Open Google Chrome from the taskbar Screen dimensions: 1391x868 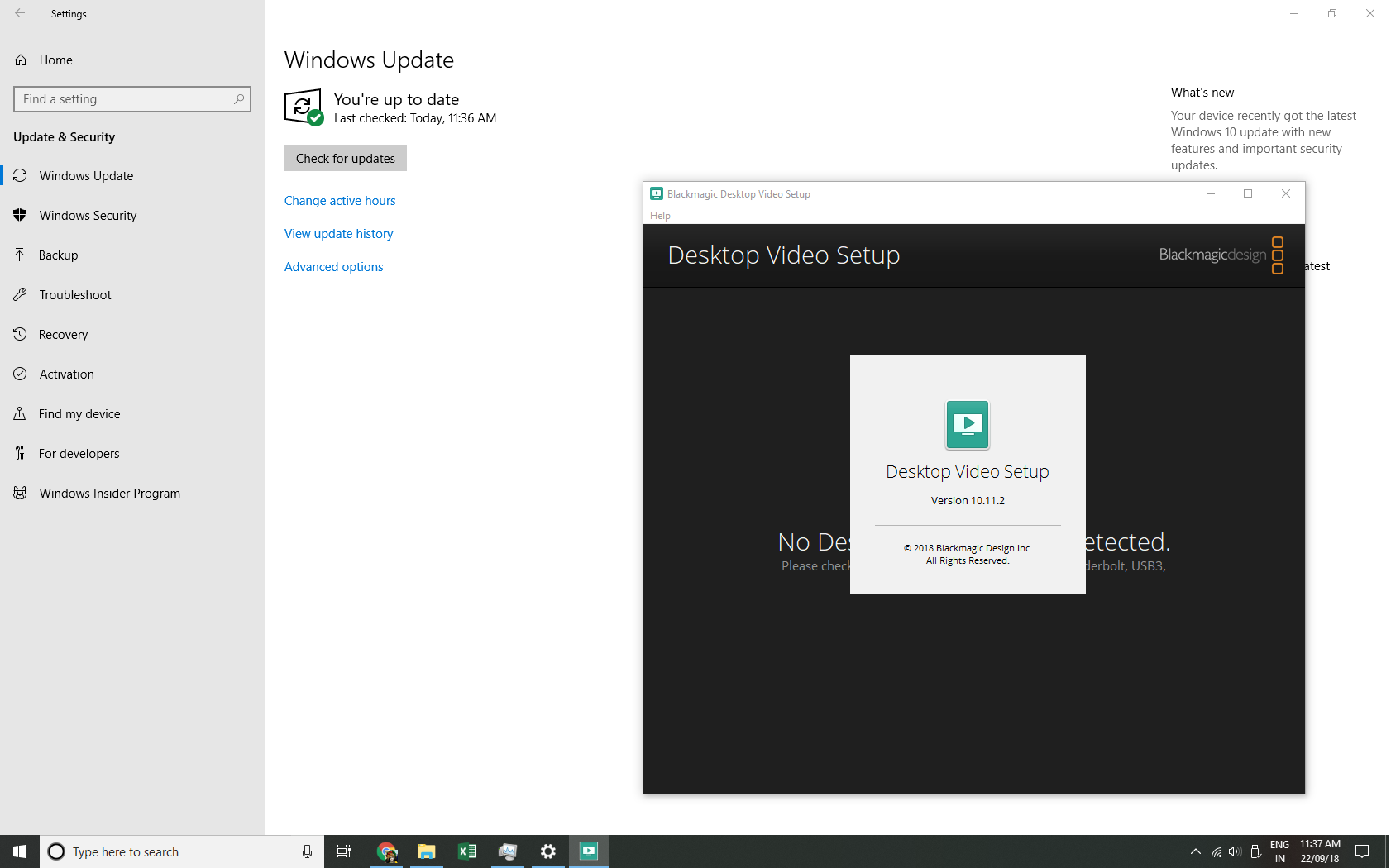point(387,851)
